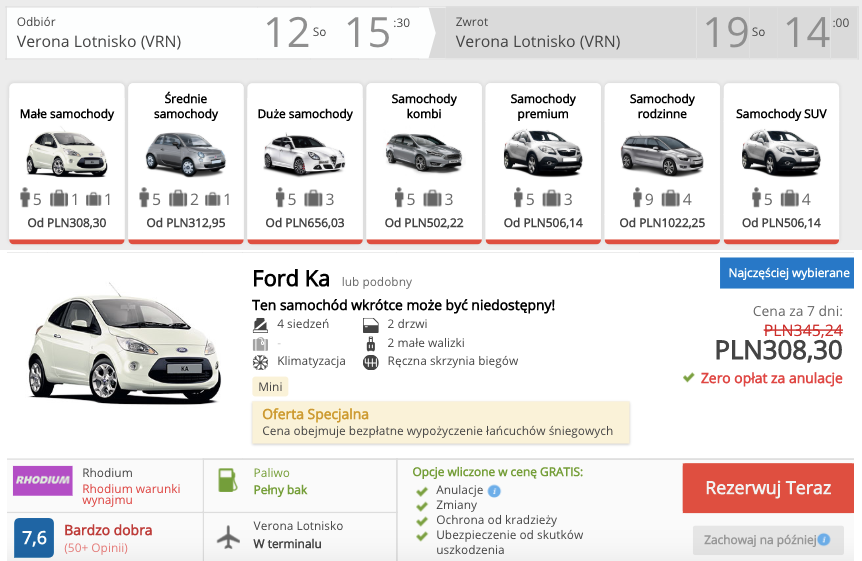Screen dimensions: 862x561
Task: Click the airplane pickup location icon
Action: coord(228,536)
